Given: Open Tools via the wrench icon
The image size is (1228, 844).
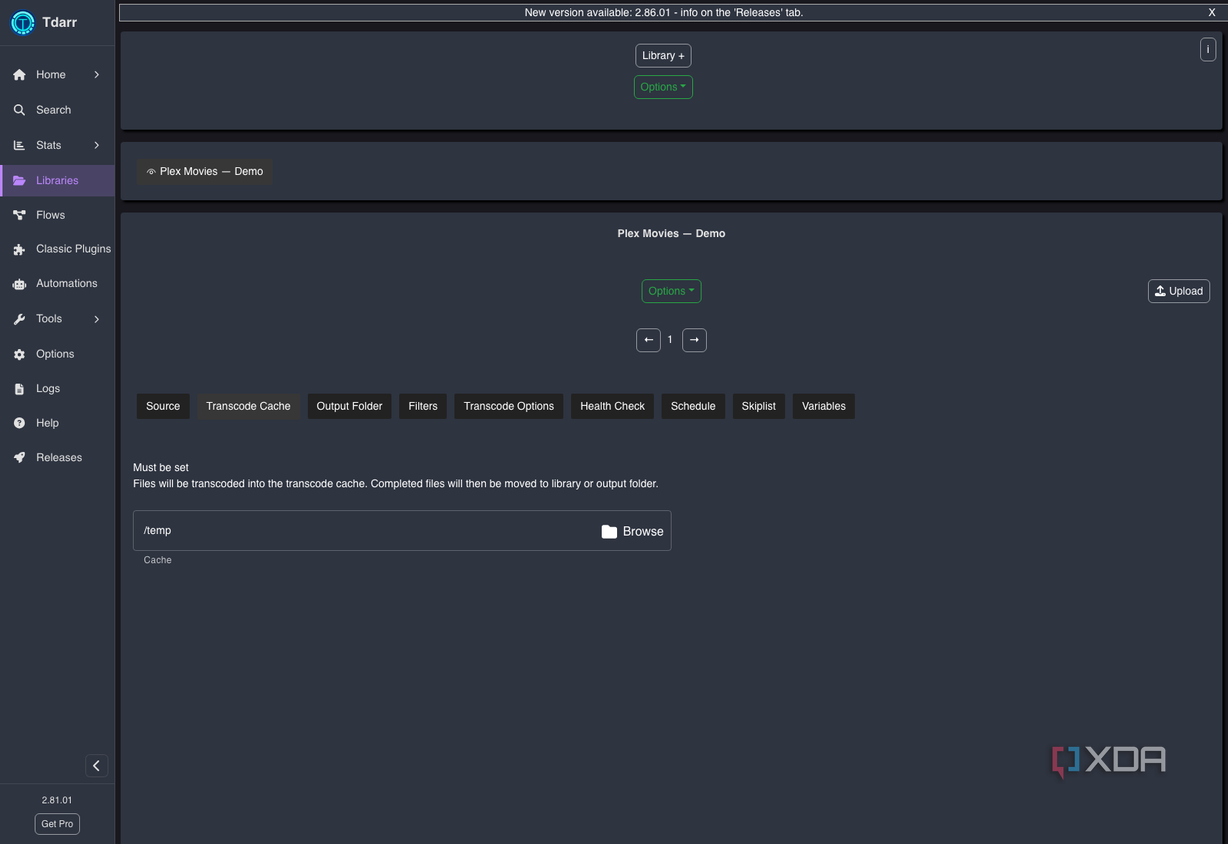Looking at the screenshot, I should [x=19, y=319].
